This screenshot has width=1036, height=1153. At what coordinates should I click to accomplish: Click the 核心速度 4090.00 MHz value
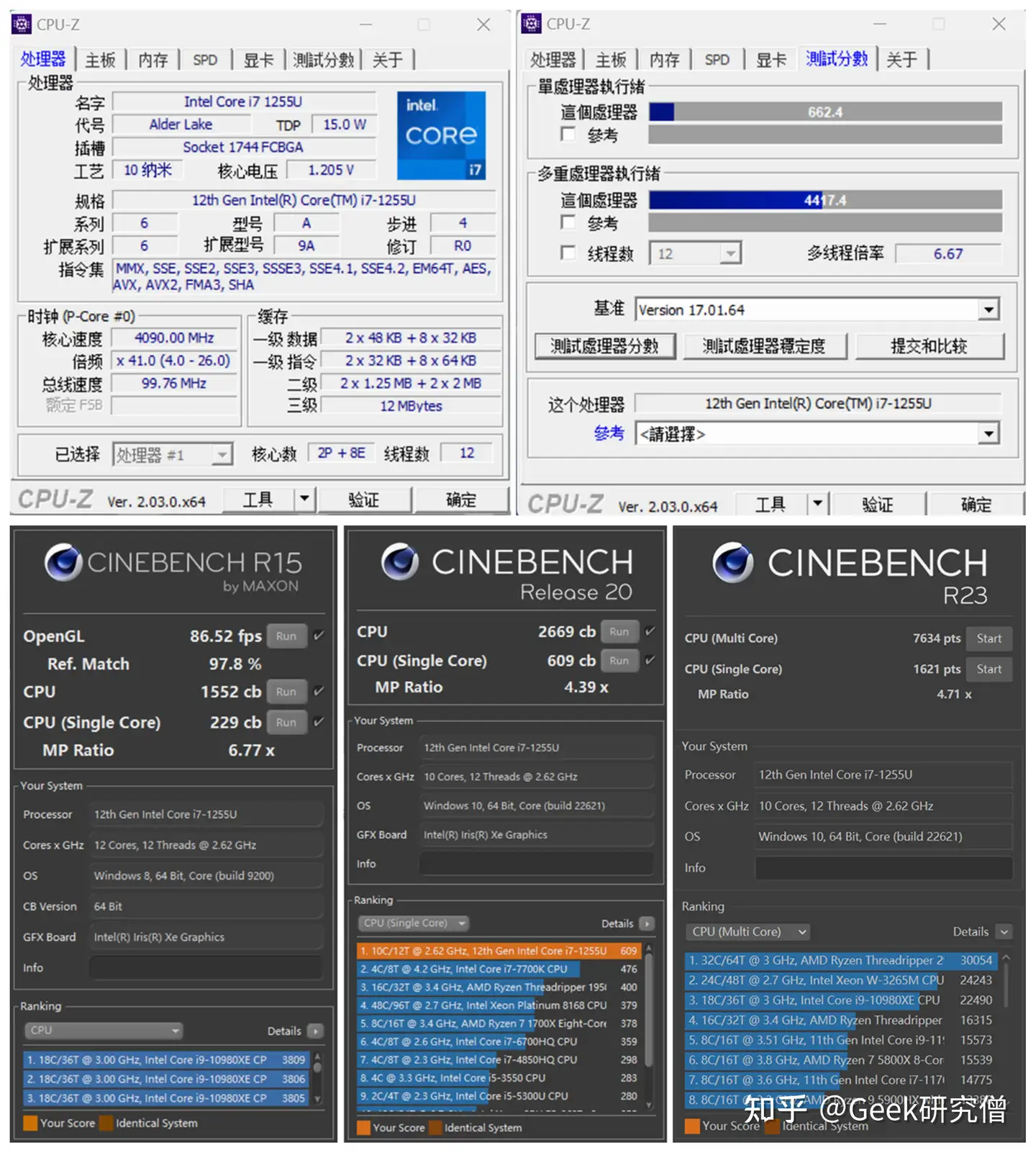click(x=174, y=338)
